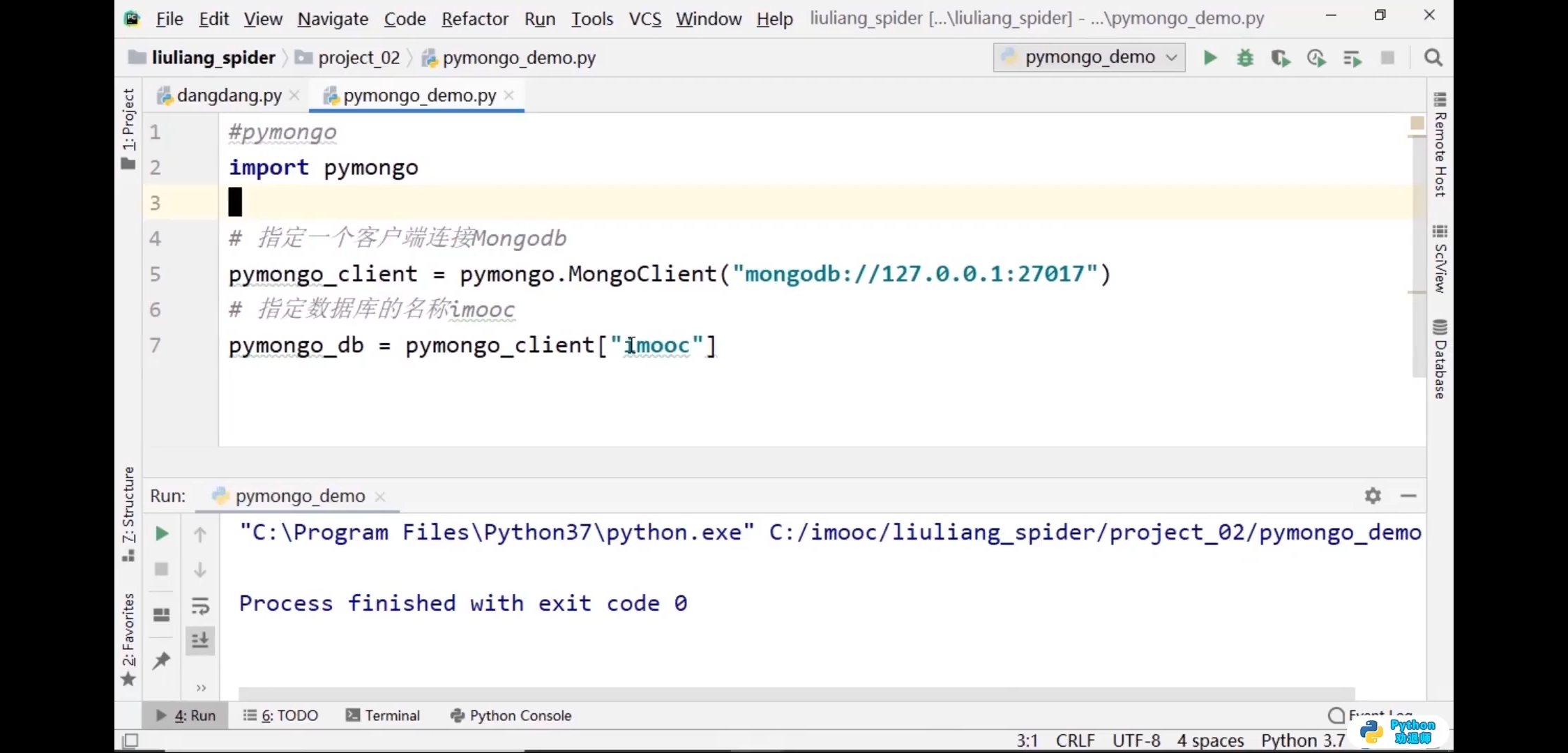This screenshot has width=1568, height=753.
Task: Start debugging with the bug icon
Action: pyautogui.click(x=1245, y=58)
